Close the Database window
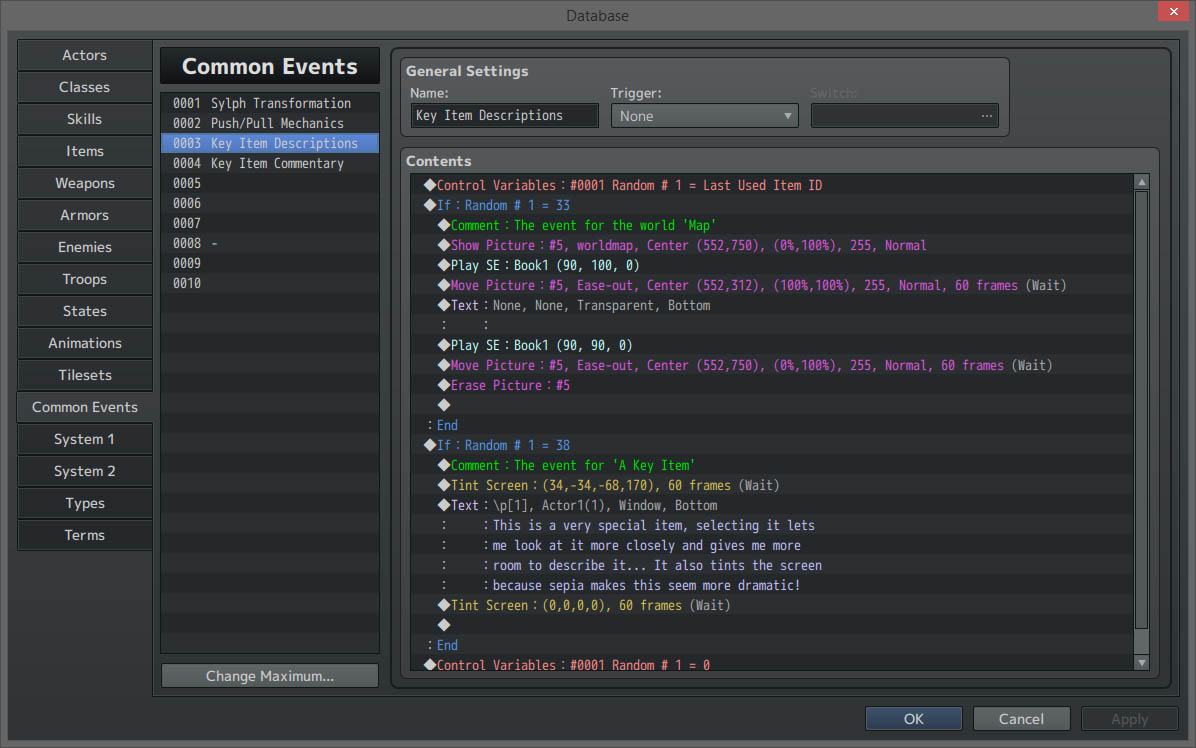The image size is (1196, 748). pyautogui.click(x=1171, y=12)
